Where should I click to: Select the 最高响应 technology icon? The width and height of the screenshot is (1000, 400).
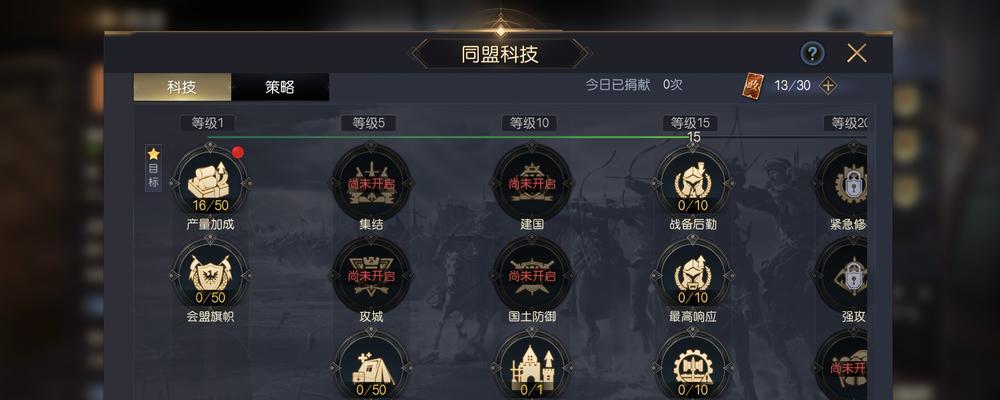pyautogui.click(x=693, y=274)
